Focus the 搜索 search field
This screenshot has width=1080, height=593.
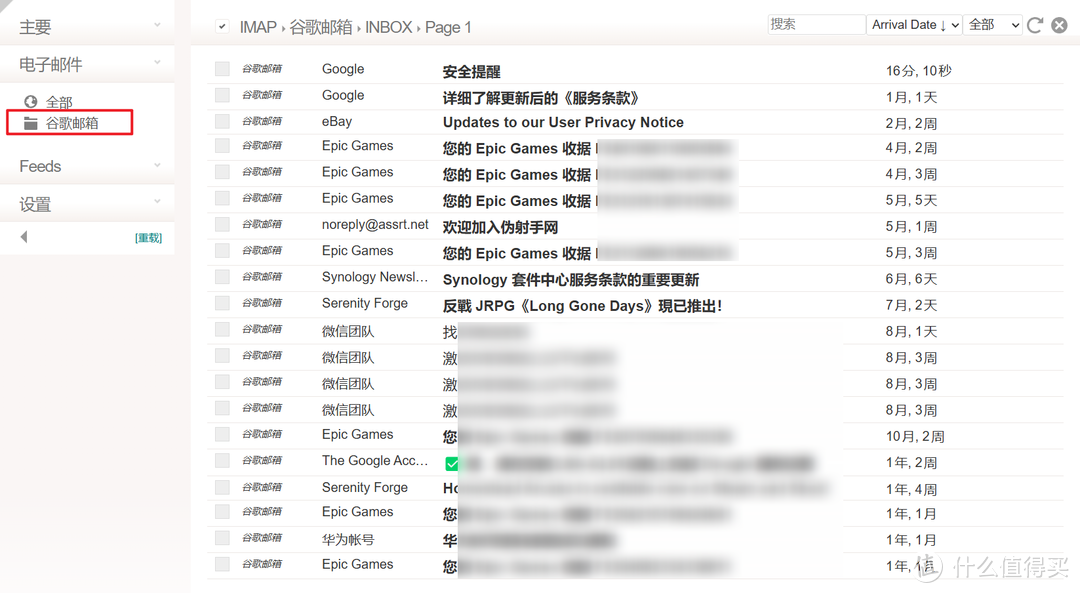click(816, 25)
